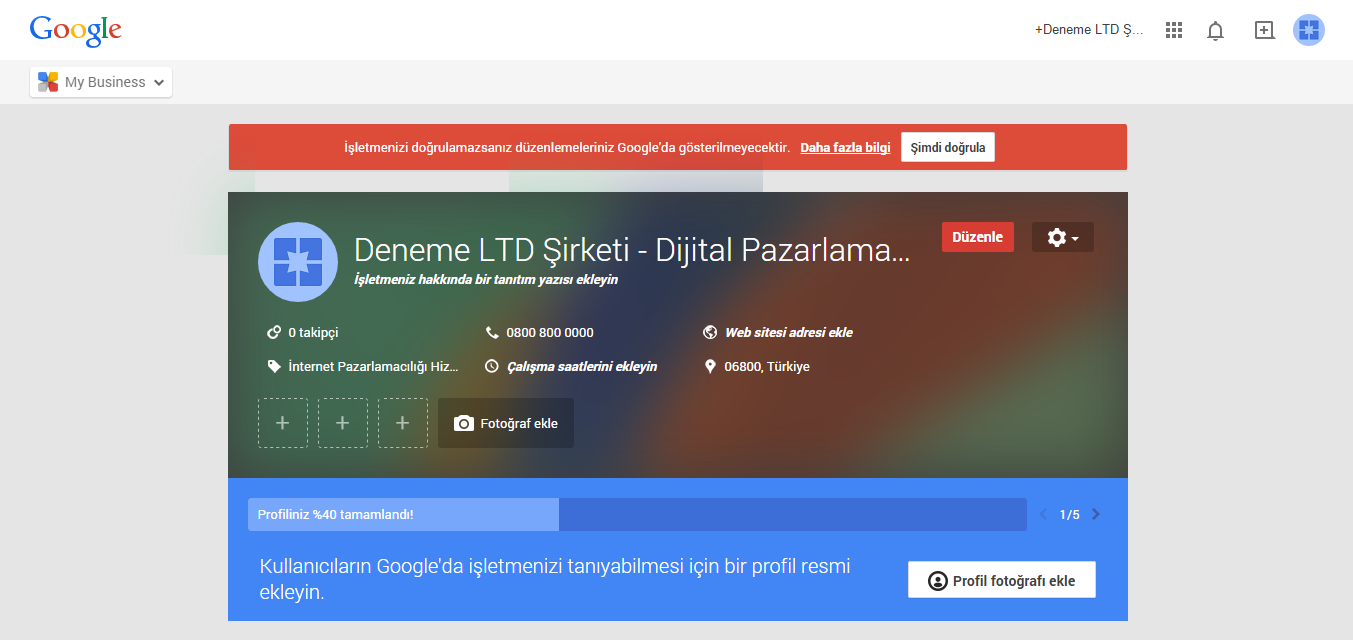The width and height of the screenshot is (1353, 640).
Task: Go to next profile tip arrow
Action: [x=1095, y=514]
